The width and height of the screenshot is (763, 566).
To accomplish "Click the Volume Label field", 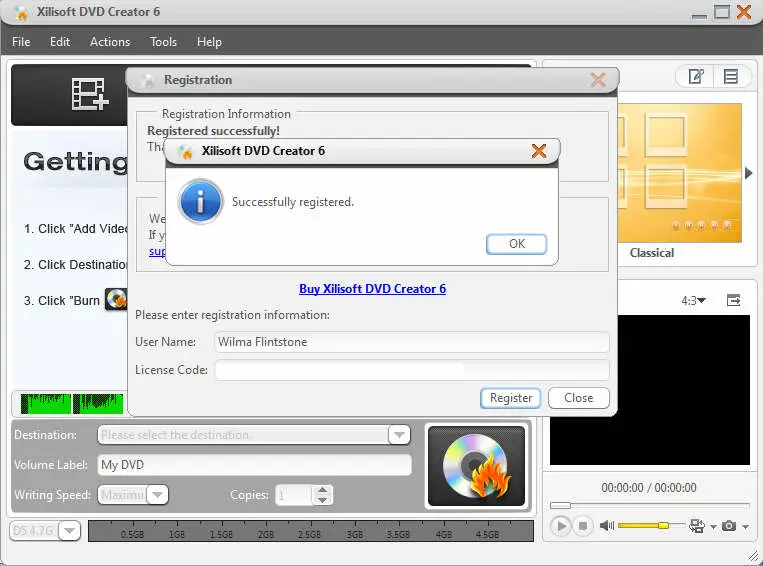I will coord(254,465).
